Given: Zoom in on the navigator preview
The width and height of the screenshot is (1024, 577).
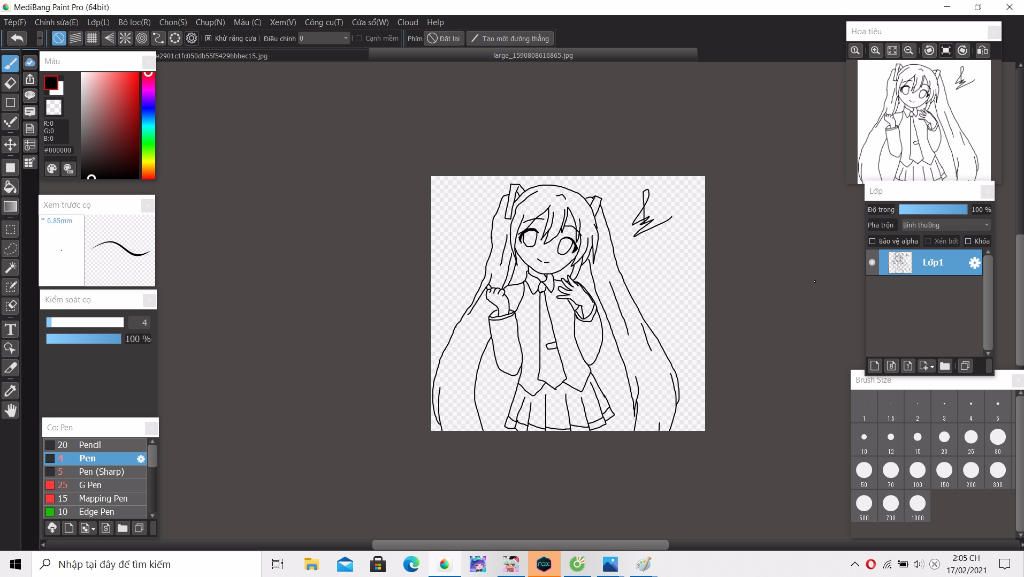Looking at the screenshot, I should (x=875, y=50).
